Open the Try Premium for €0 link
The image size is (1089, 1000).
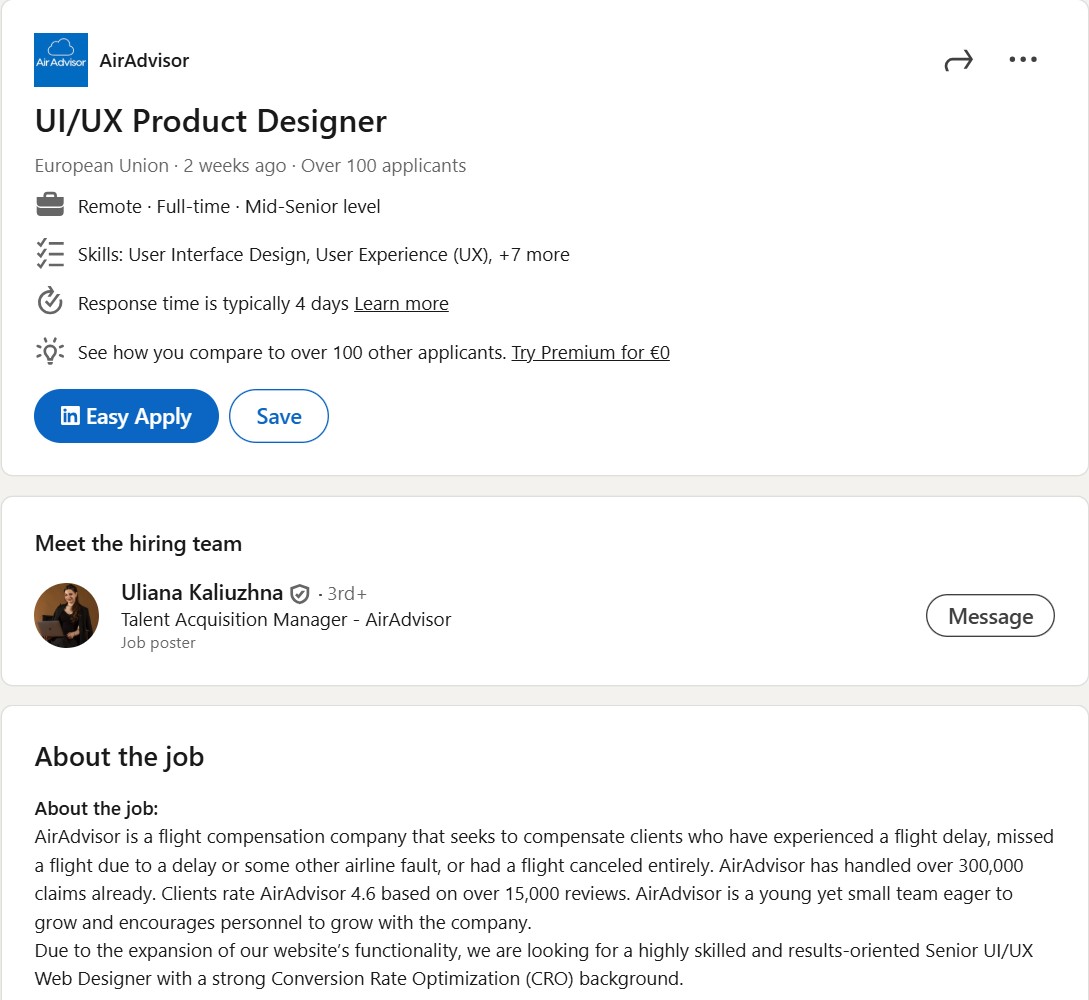tap(590, 353)
